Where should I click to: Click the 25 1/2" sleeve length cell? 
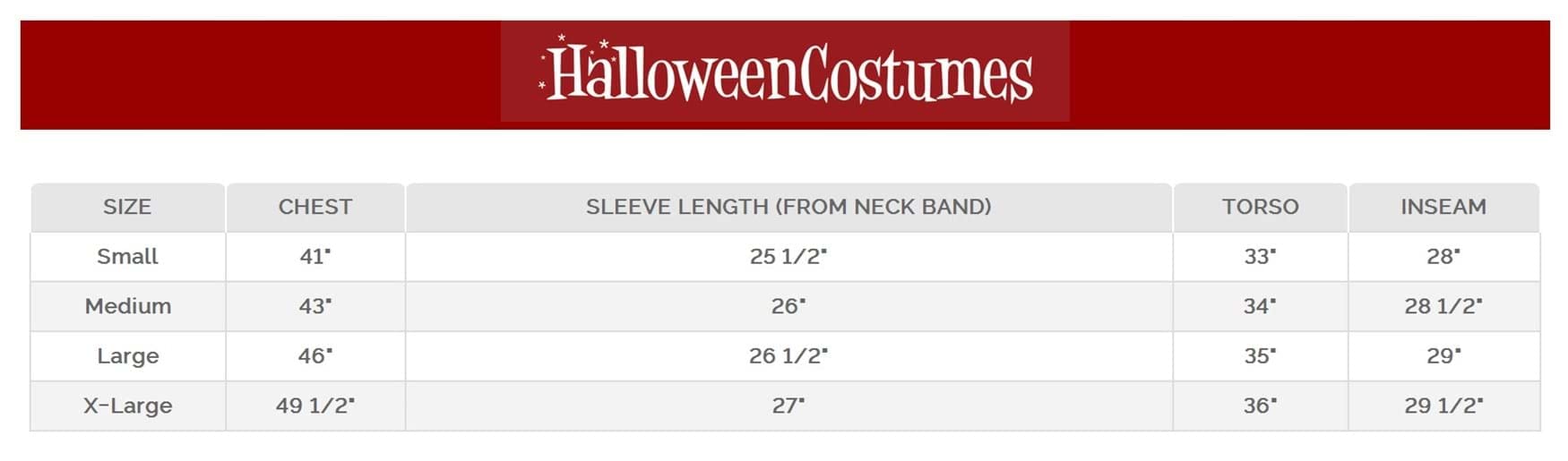point(788,257)
